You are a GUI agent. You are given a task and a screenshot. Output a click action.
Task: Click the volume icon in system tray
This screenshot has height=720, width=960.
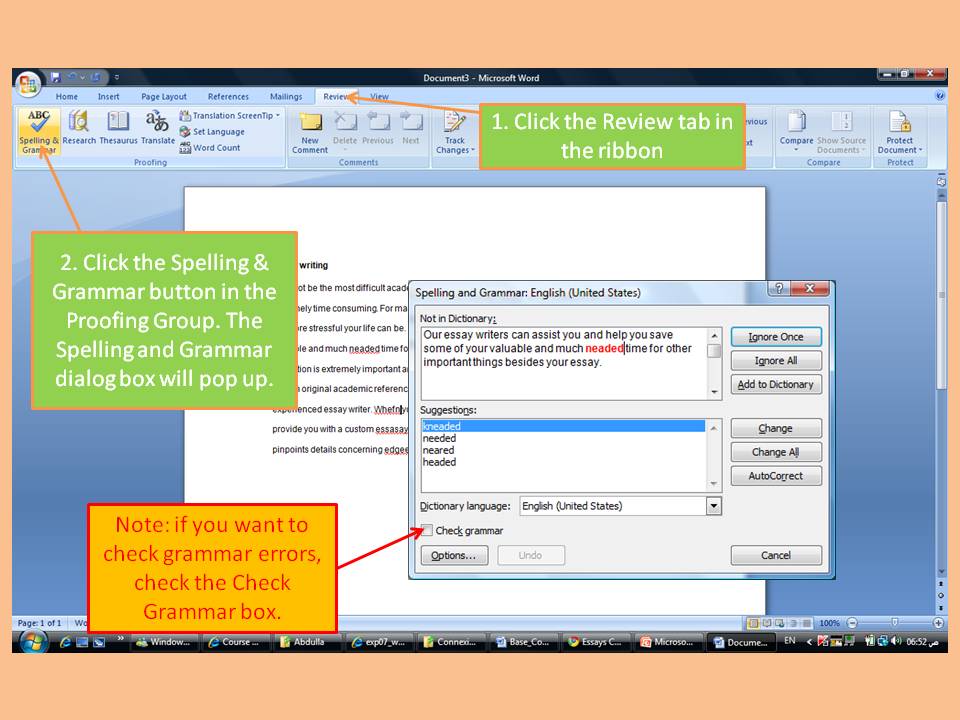tap(896, 641)
